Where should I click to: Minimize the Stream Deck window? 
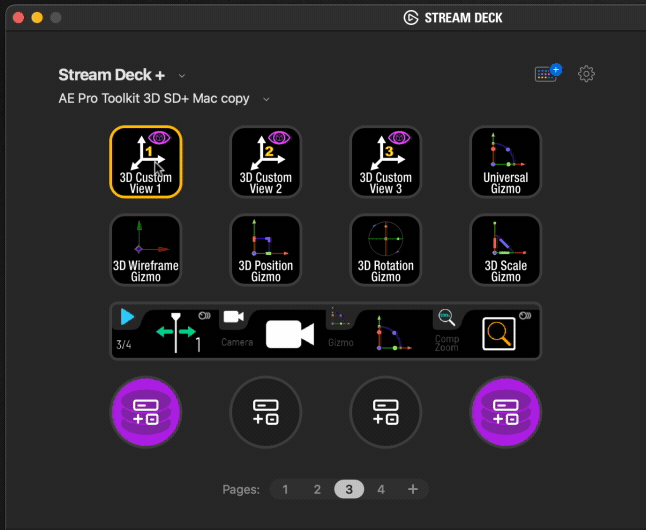tap(37, 17)
